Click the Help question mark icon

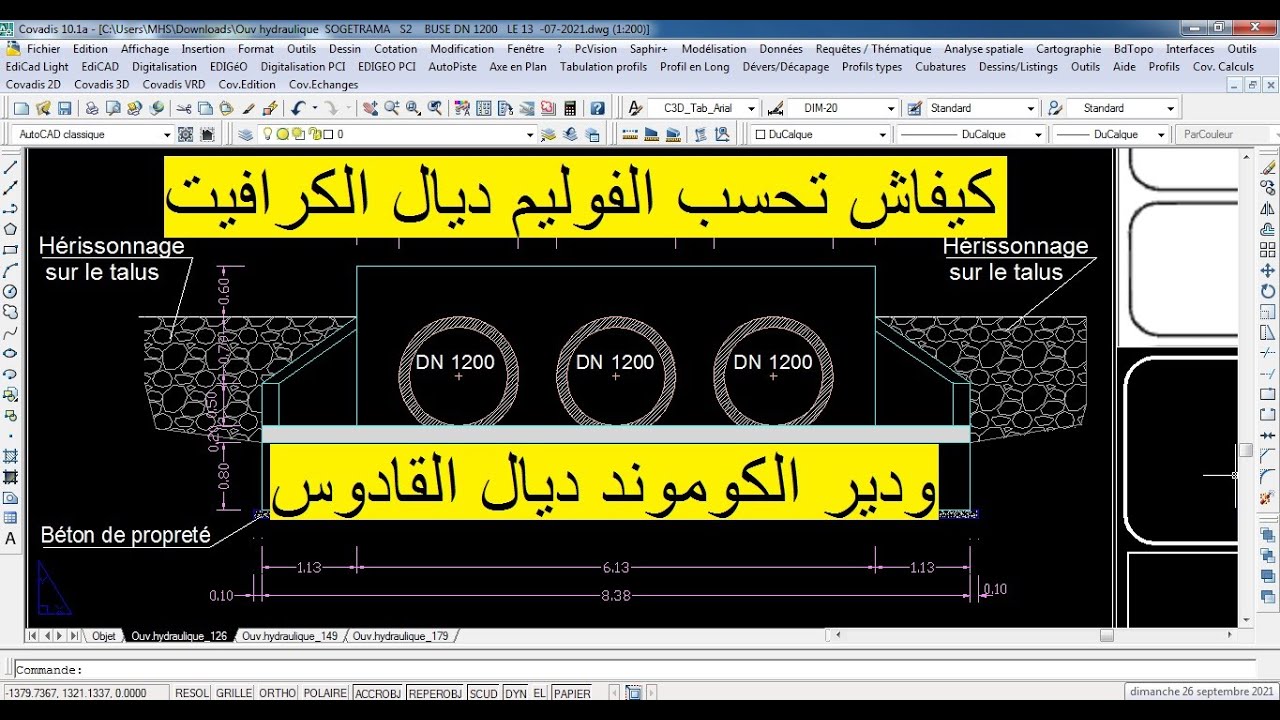[597, 108]
